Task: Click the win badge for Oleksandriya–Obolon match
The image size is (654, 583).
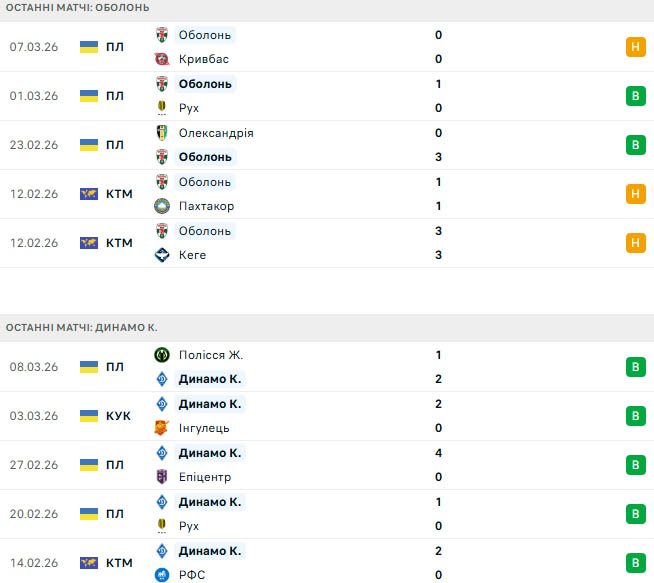Action: click(634, 145)
